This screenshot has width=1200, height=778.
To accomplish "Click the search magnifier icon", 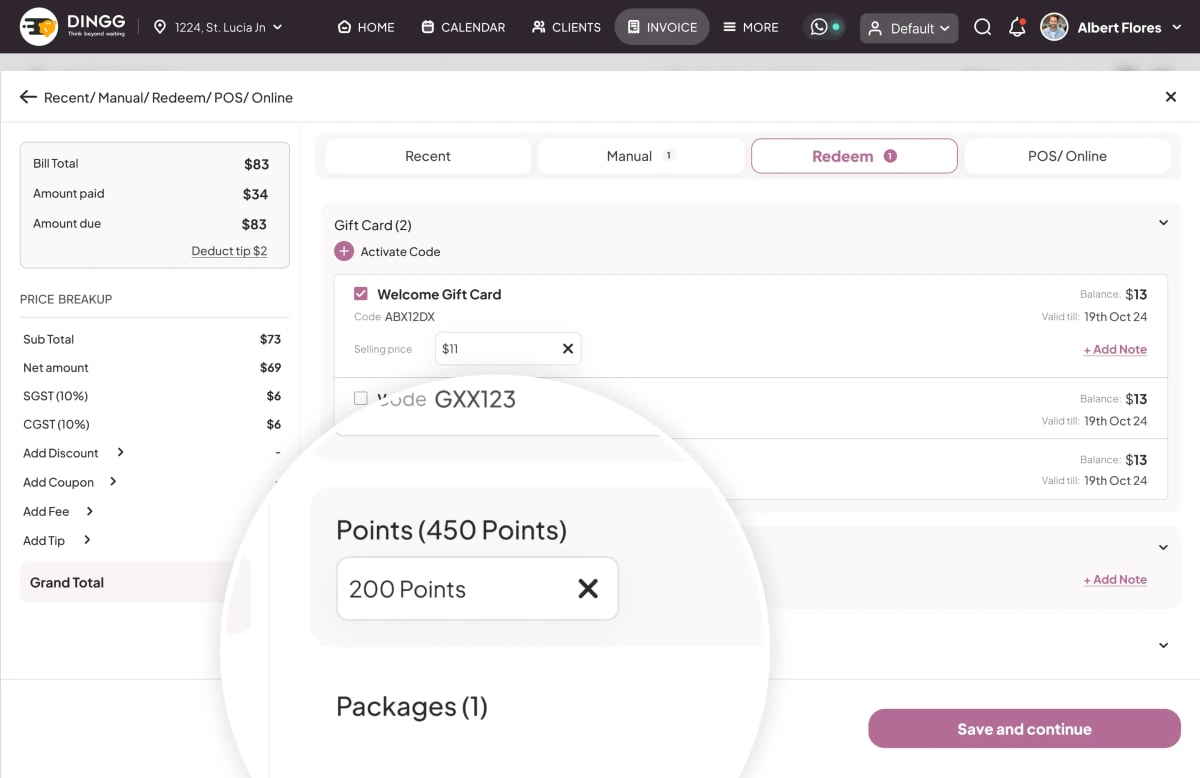I will (x=983, y=27).
